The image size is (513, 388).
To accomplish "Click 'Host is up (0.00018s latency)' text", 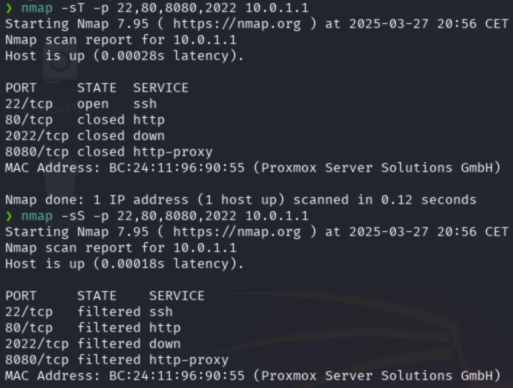I will [x=124, y=264].
